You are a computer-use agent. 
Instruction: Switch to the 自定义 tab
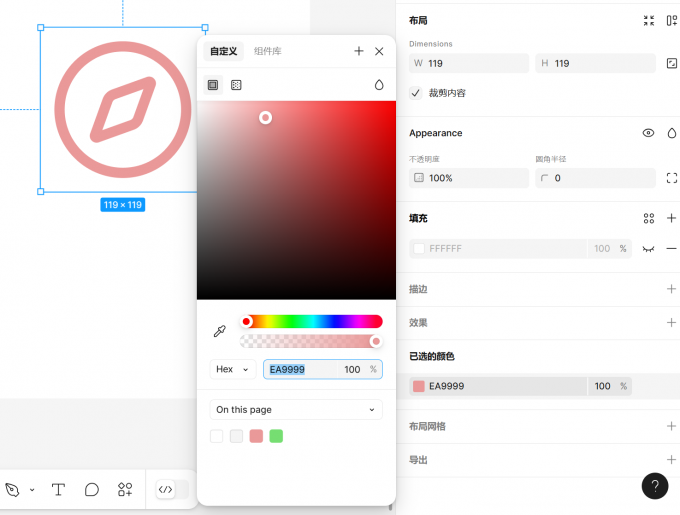224,52
